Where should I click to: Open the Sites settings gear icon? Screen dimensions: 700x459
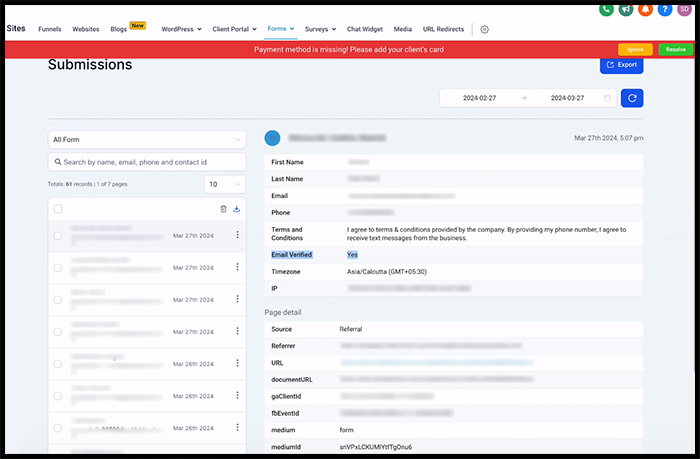[484, 29]
